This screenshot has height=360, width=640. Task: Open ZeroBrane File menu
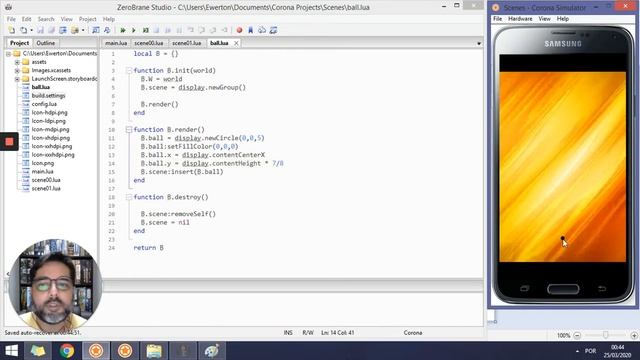[11, 19]
